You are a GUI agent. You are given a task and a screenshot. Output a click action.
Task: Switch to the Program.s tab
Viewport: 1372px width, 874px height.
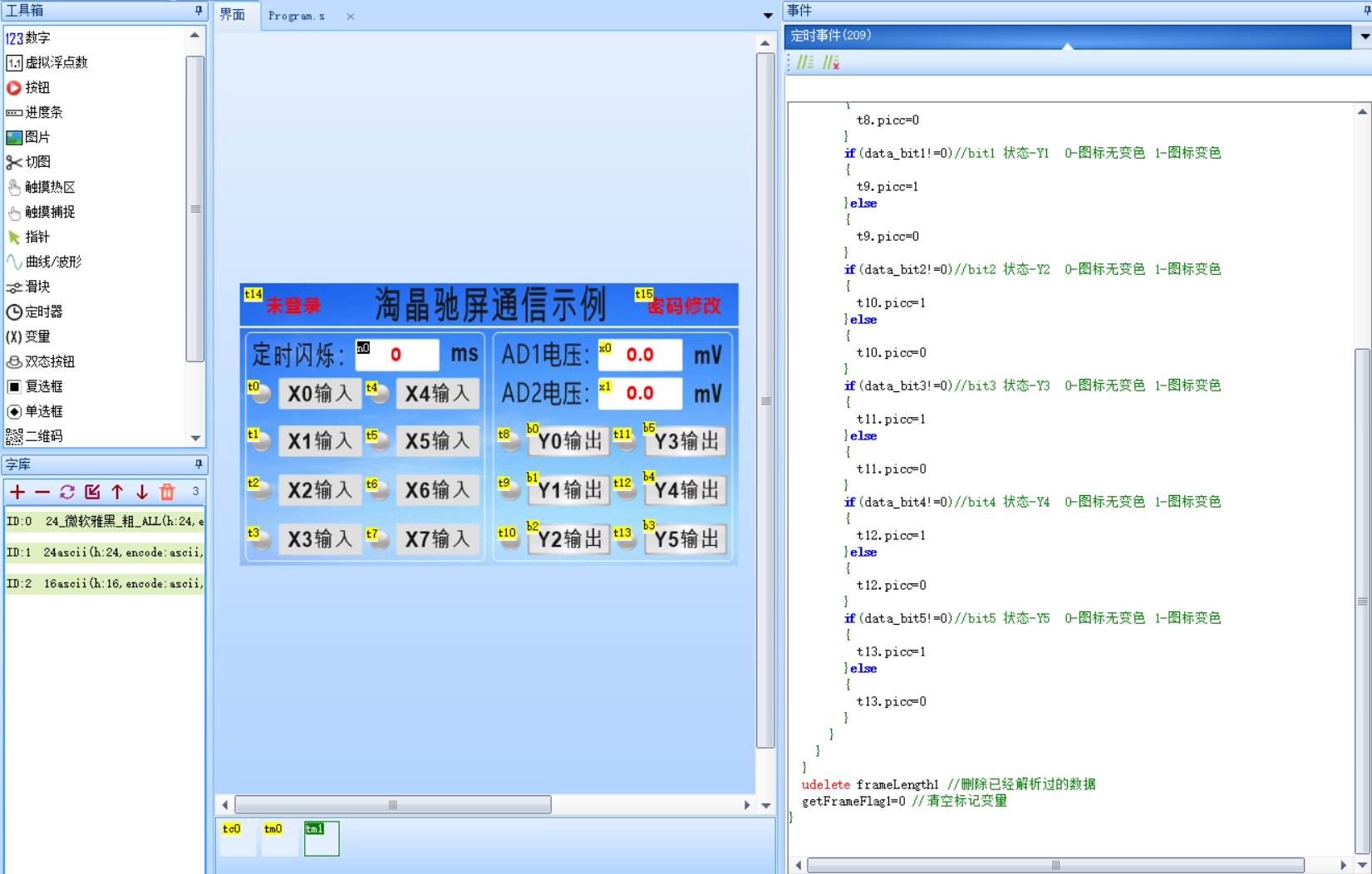[x=297, y=16]
